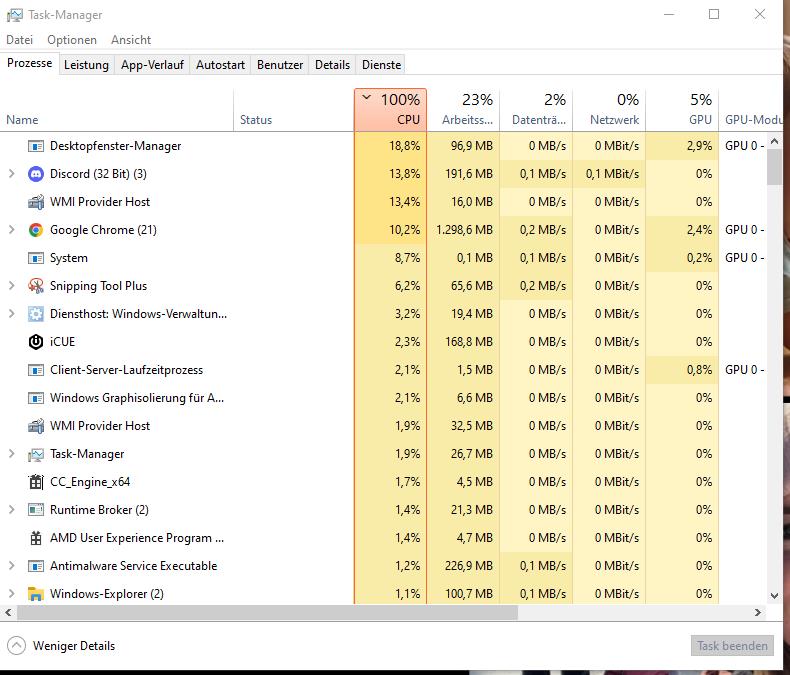The width and height of the screenshot is (790, 675).
Task: Sort by the Netzwerk column header
Action: pyautogui.click(x=609, y=110)
